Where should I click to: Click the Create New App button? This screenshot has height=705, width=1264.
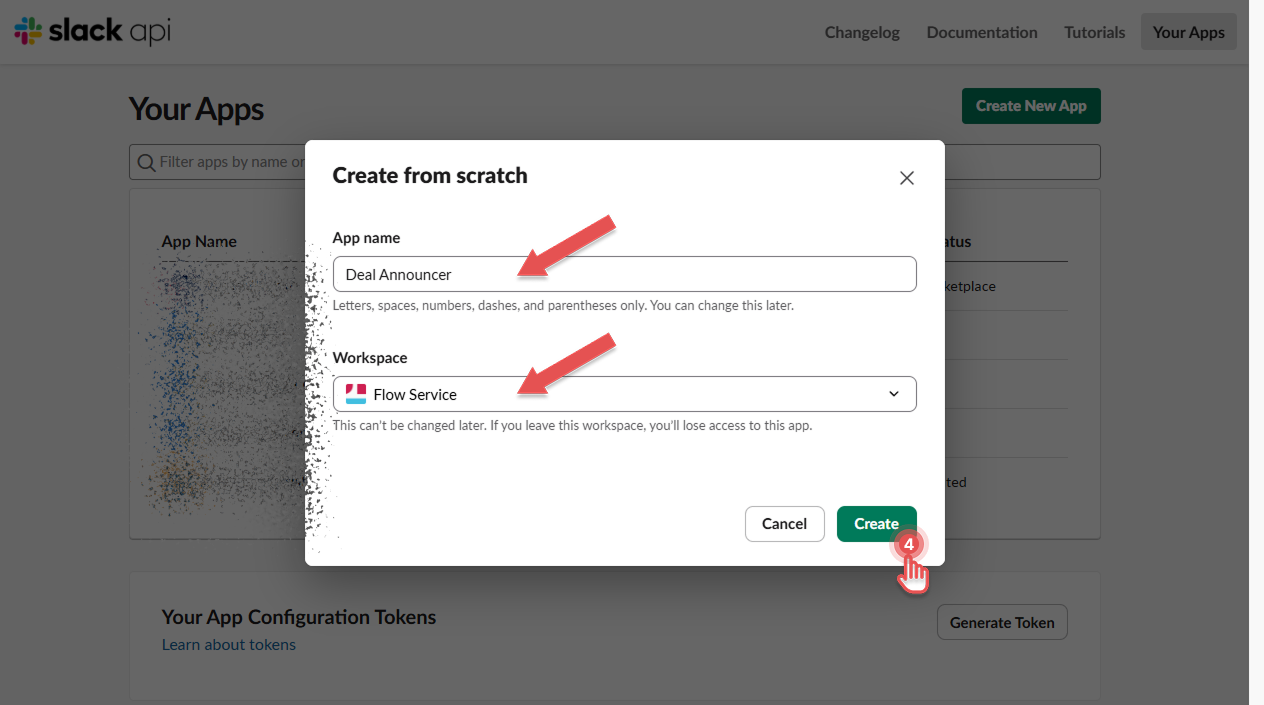pos(1031,106)
